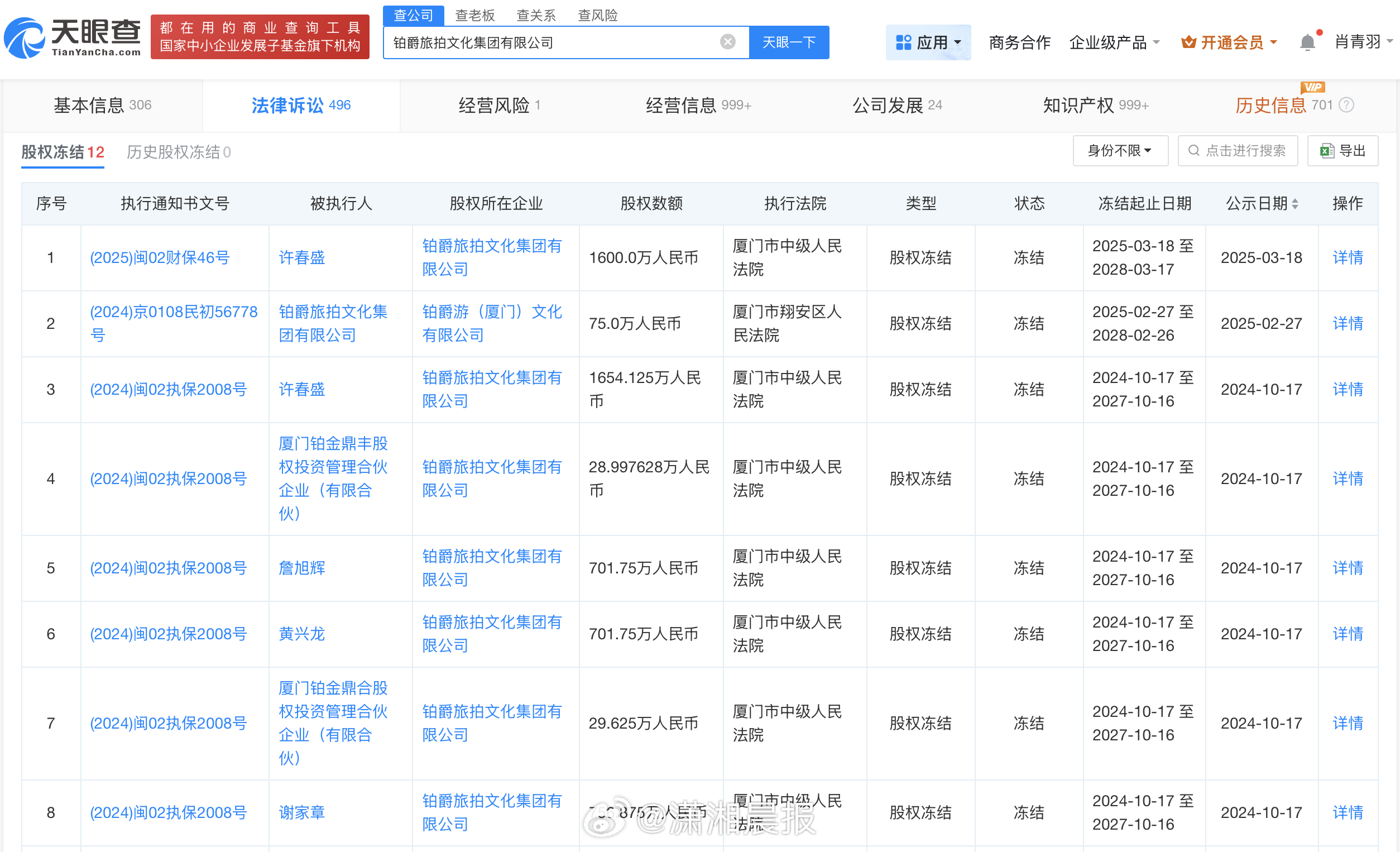Image resolution: width=1400 pixels, height=852 pixels.
Task: Open the 应用 dropdown
Action: (928, 42)
